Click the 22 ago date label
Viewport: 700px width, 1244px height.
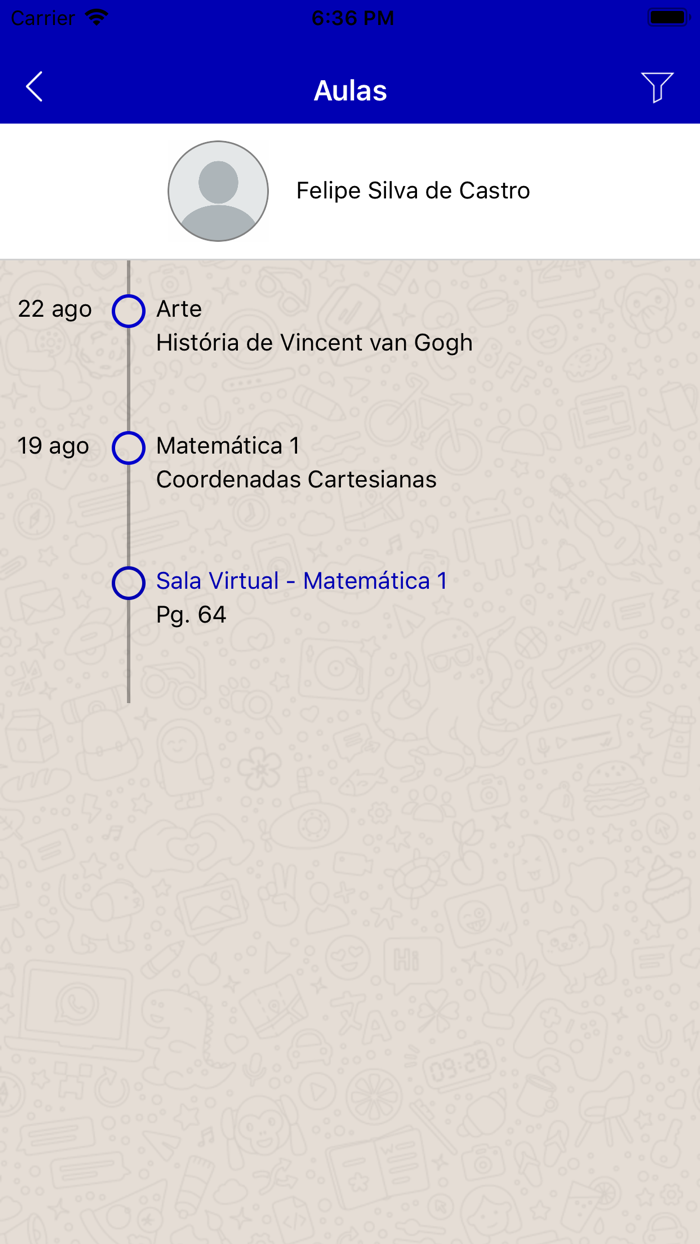coord(55,310)
